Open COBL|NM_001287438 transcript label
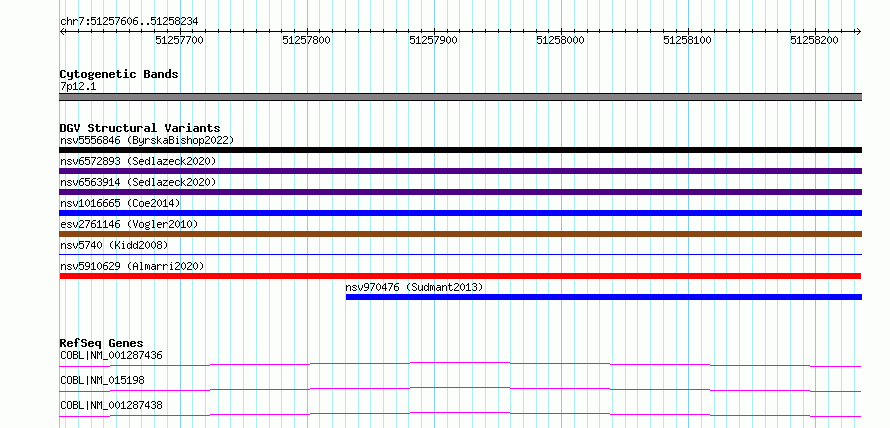This screenshot has height=428, width=890. click(x=111, y=406)
